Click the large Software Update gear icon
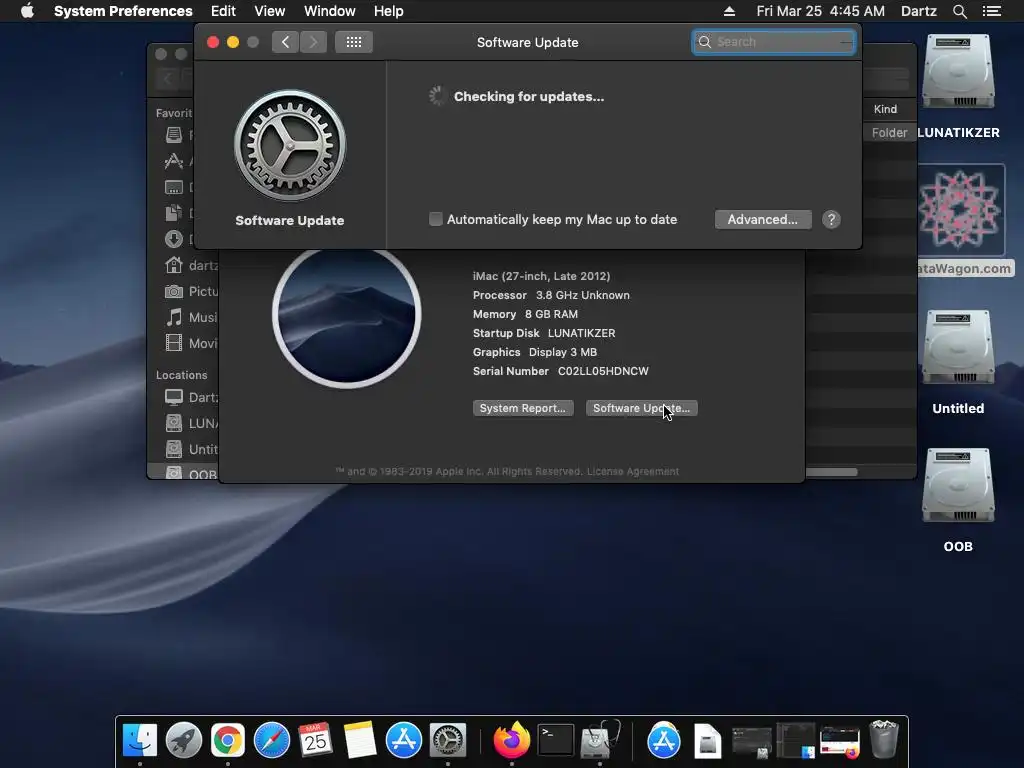 coord(290,145)
